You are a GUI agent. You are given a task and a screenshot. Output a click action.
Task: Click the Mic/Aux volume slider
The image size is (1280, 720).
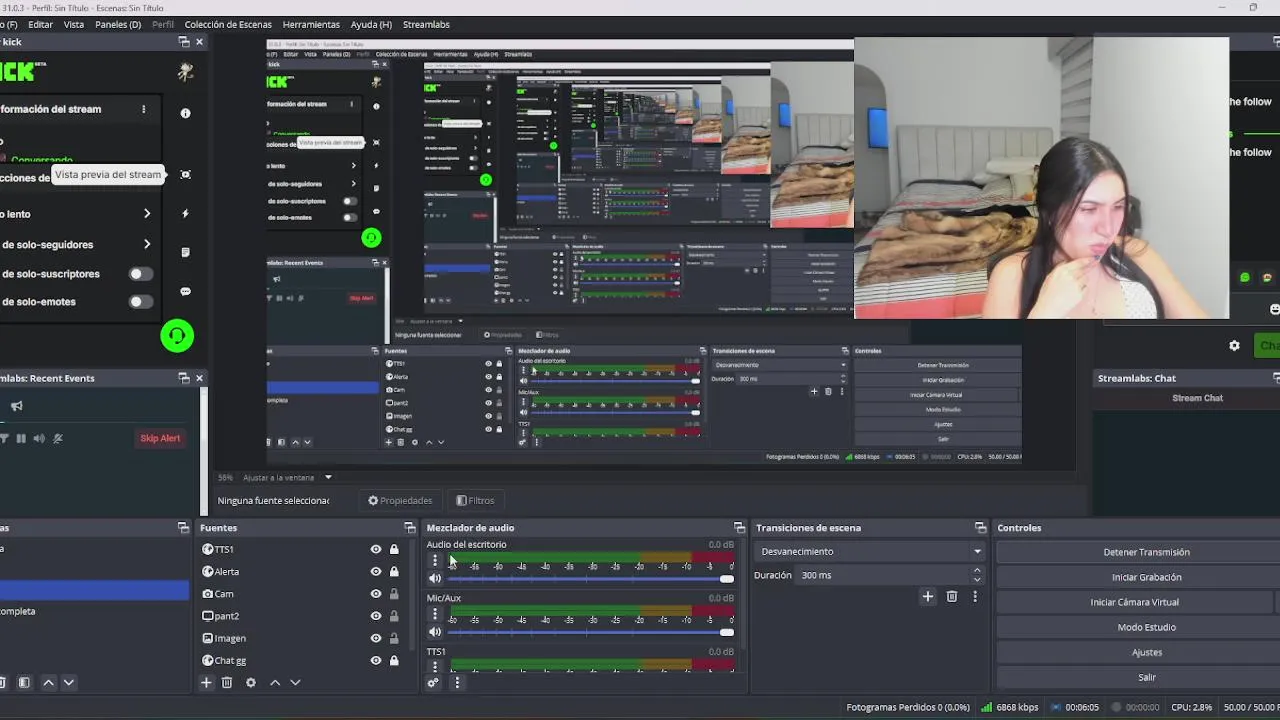[x=591, y=632]
